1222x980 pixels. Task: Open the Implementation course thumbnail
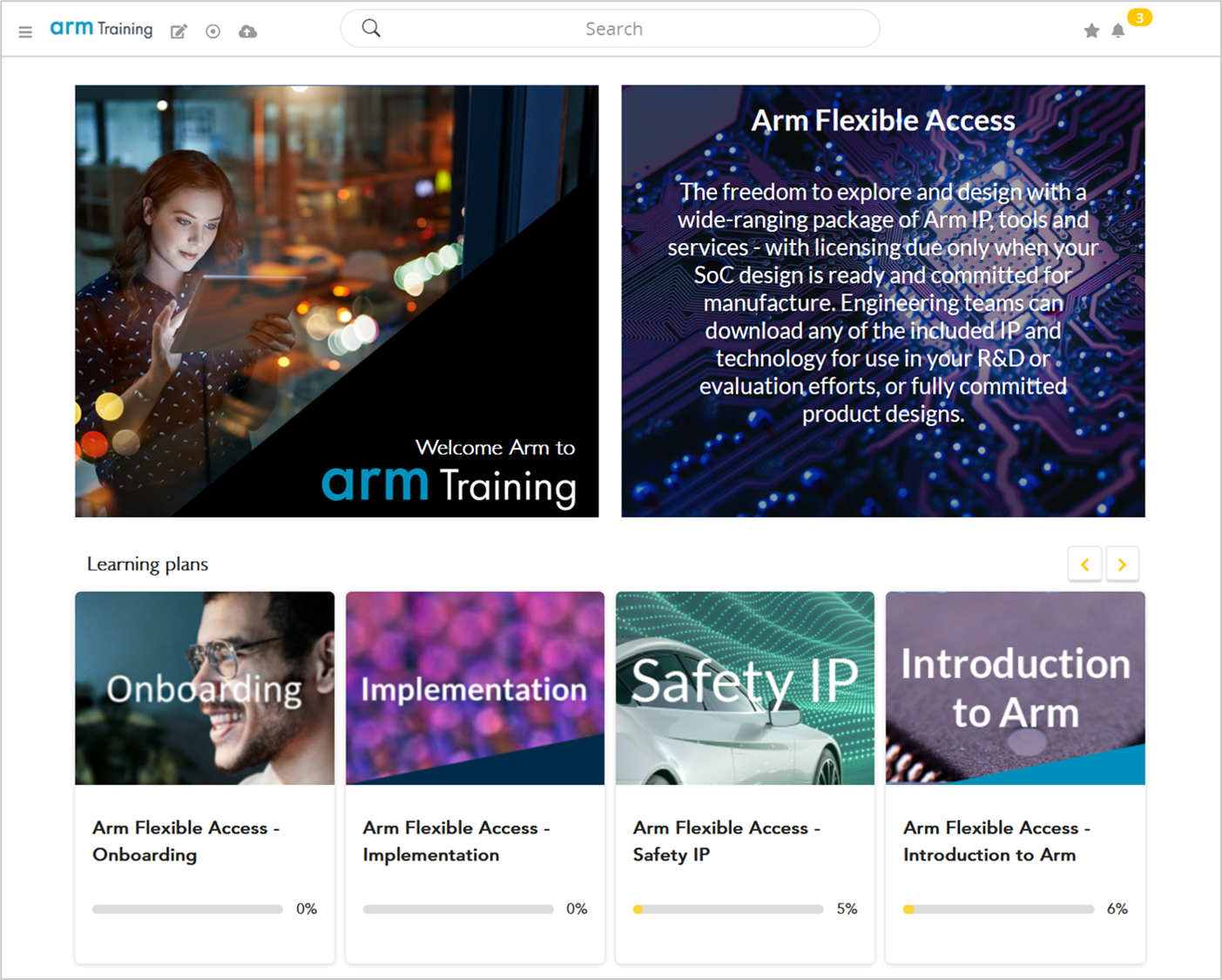pos(475,688)
